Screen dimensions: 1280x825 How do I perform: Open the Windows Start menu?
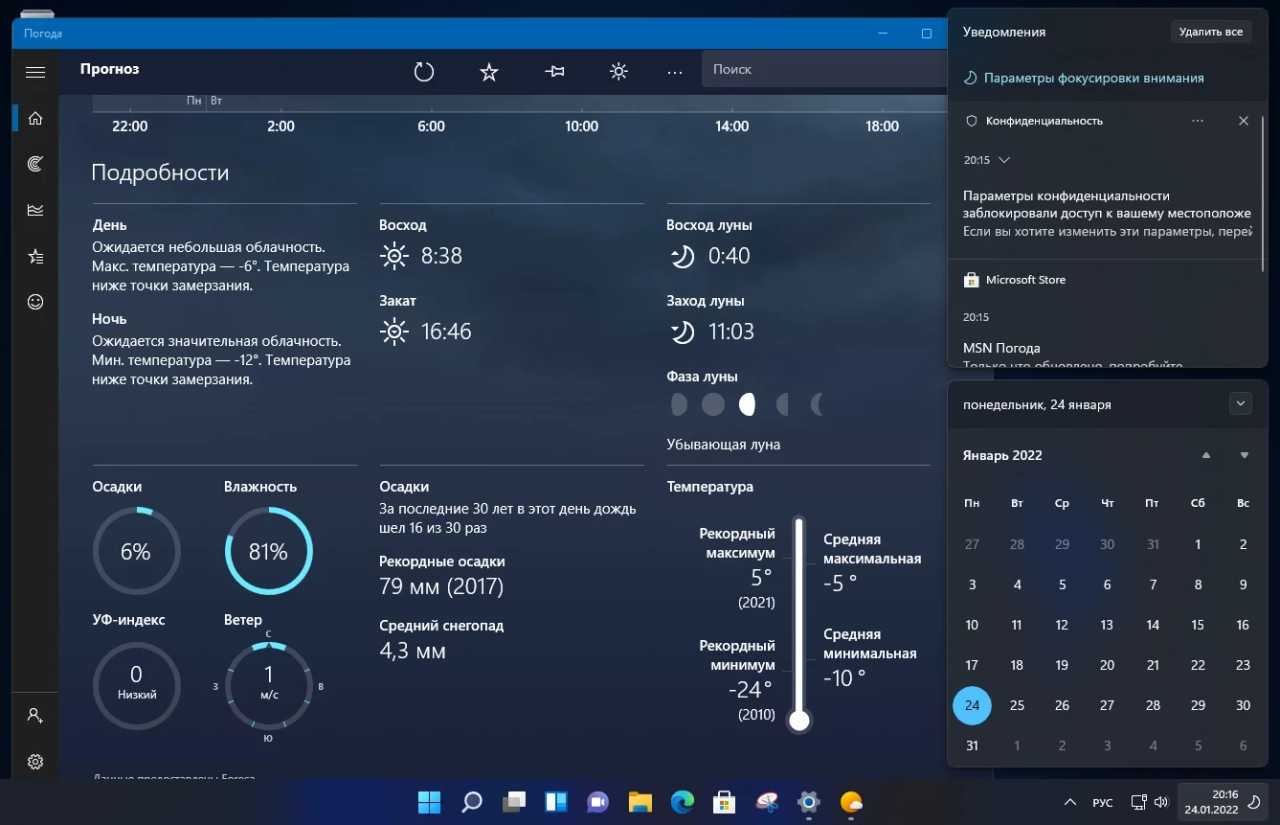coord(429,802)
